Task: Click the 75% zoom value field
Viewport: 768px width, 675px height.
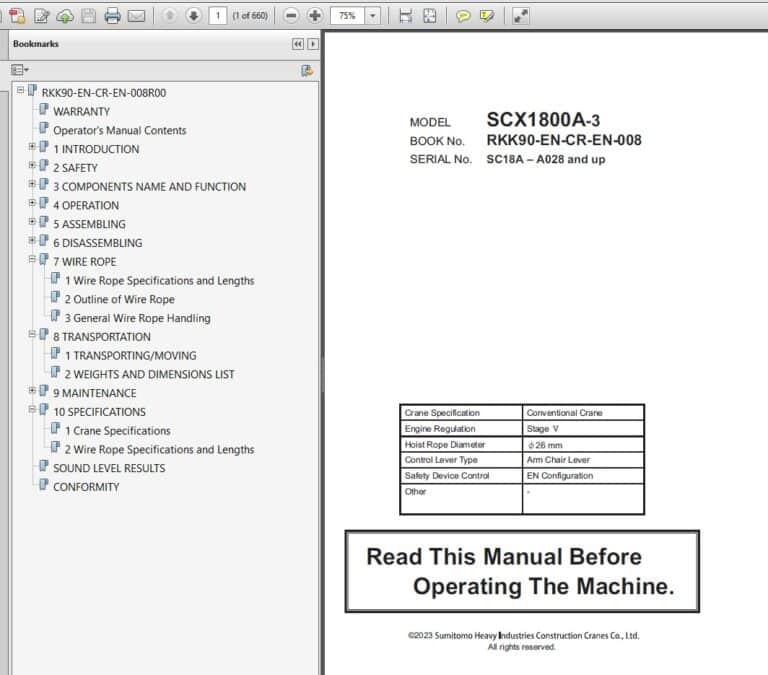Action: [348, 16]
